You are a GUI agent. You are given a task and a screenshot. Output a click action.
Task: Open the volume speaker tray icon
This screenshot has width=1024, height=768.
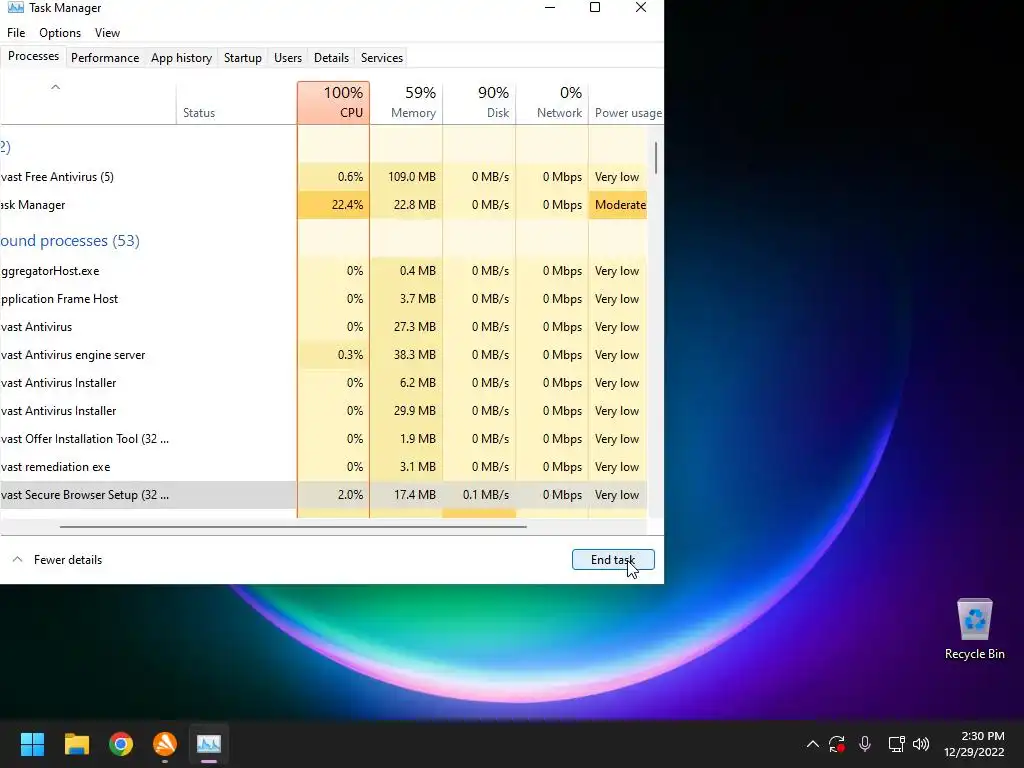(x=921, y=744)
